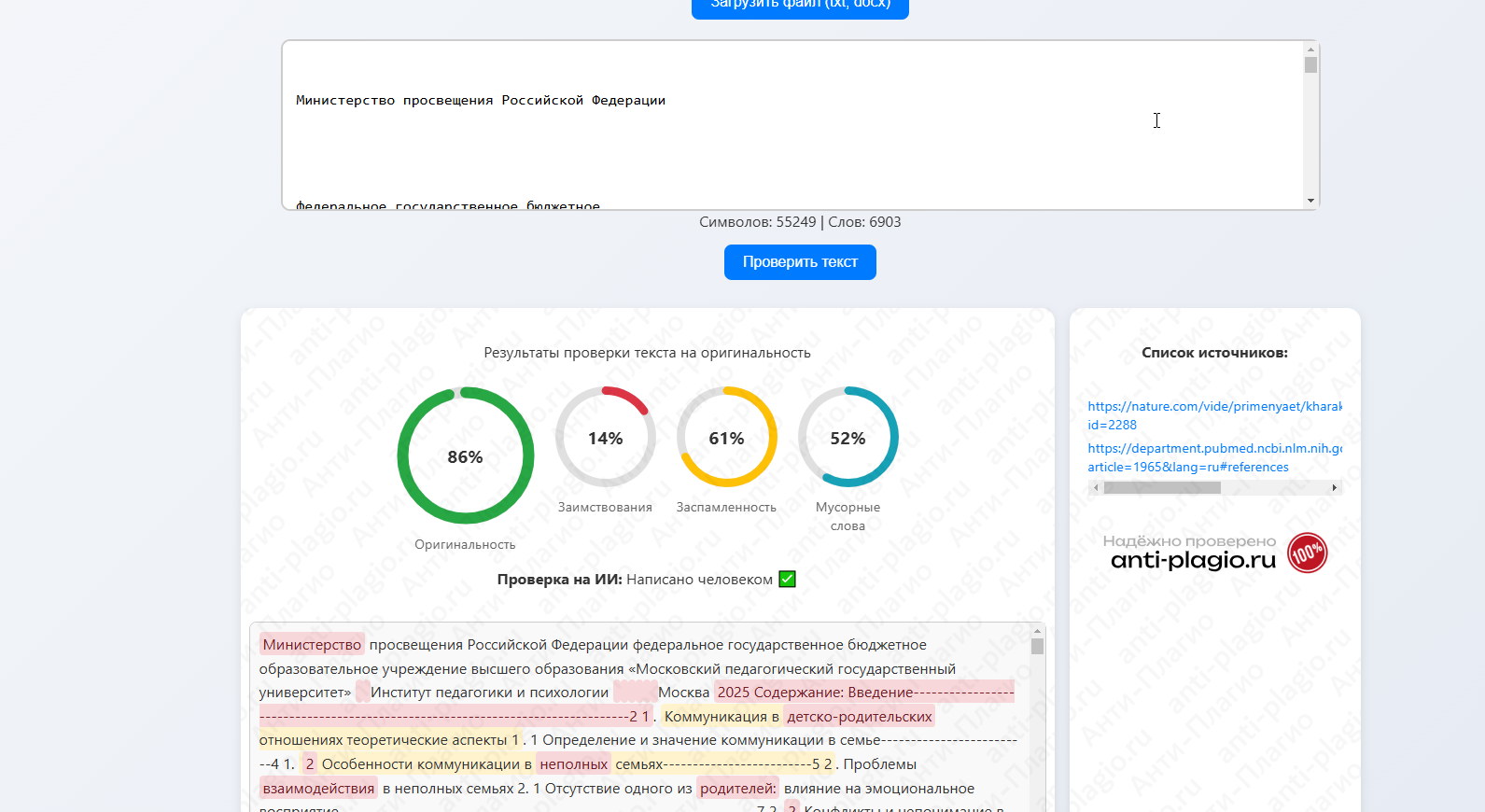Screen dimensions: 1485x812
Task: Click Министерство просвещения line in textarea
Action: click(x=481, y=100)
